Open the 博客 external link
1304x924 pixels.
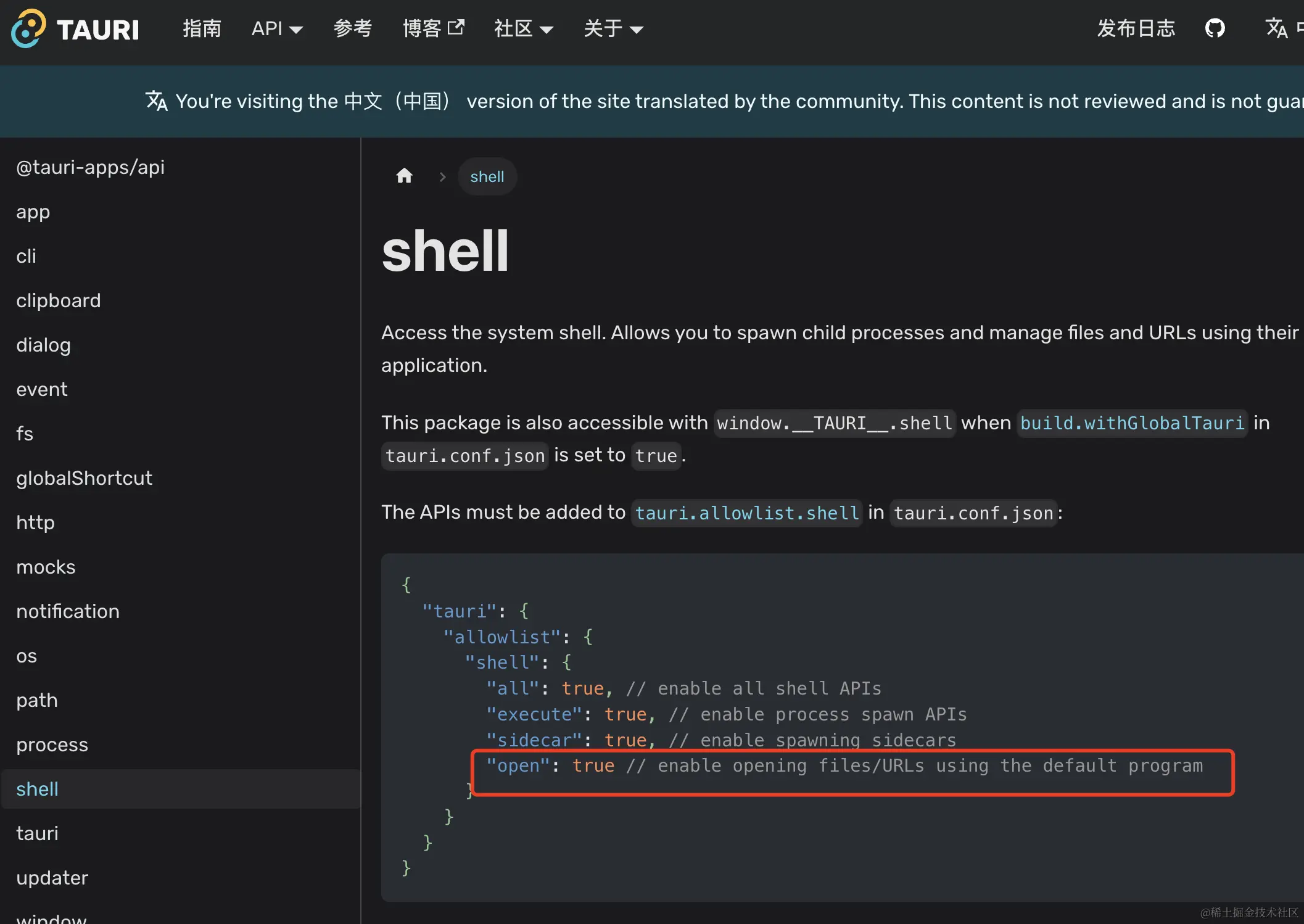[432, 28]
